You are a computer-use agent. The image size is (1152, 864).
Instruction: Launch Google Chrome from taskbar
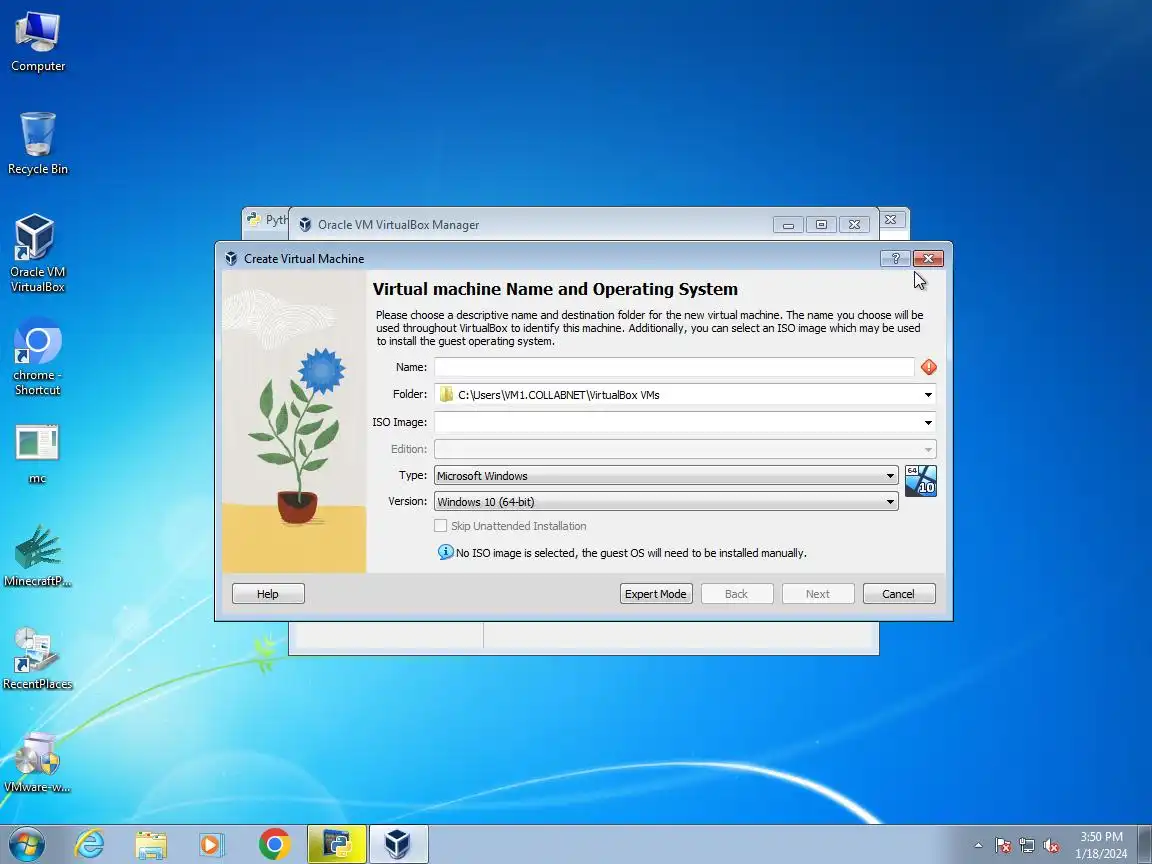click(274, 844)
